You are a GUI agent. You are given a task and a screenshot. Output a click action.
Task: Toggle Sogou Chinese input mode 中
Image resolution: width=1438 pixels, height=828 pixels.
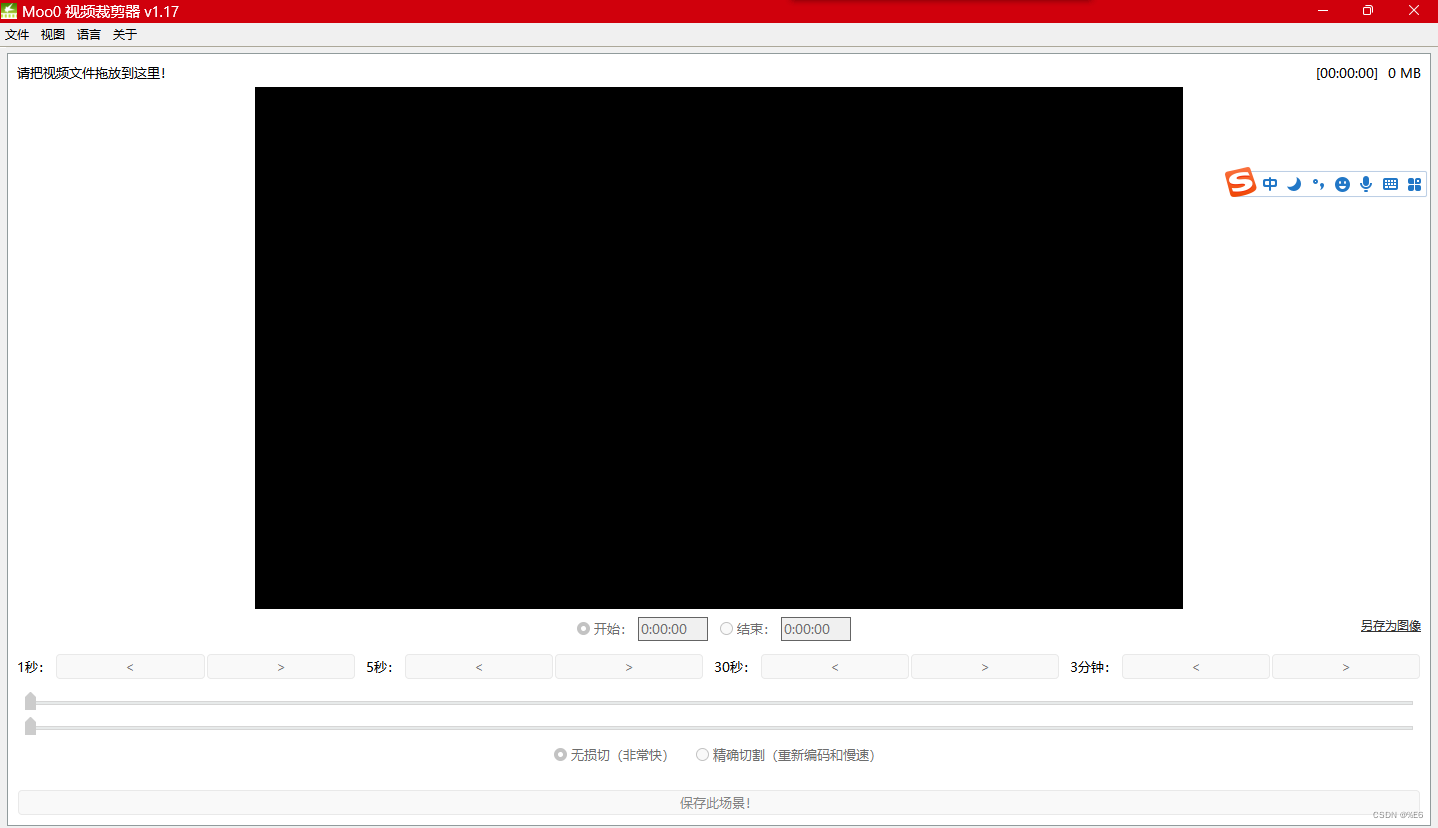[x=1270, y=184]
